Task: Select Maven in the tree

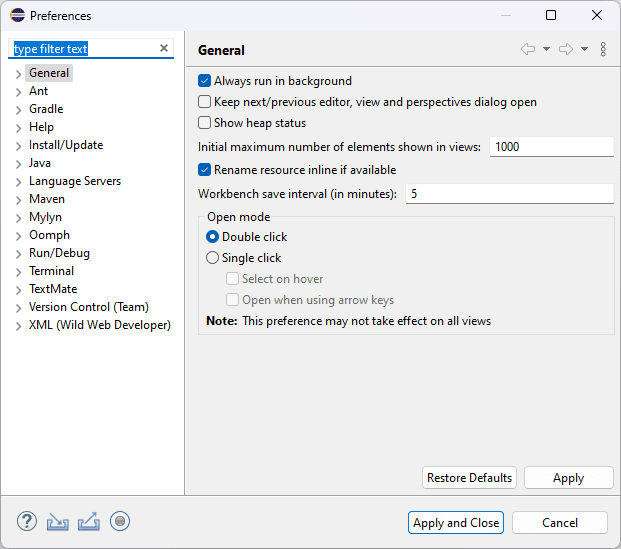Action: [x=47, y=199]
